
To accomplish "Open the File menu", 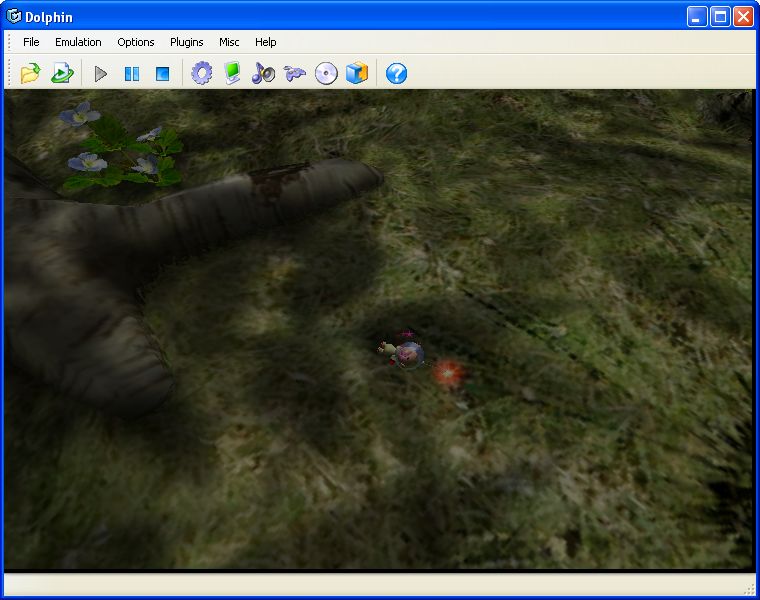I will click(x=31, y=42).
